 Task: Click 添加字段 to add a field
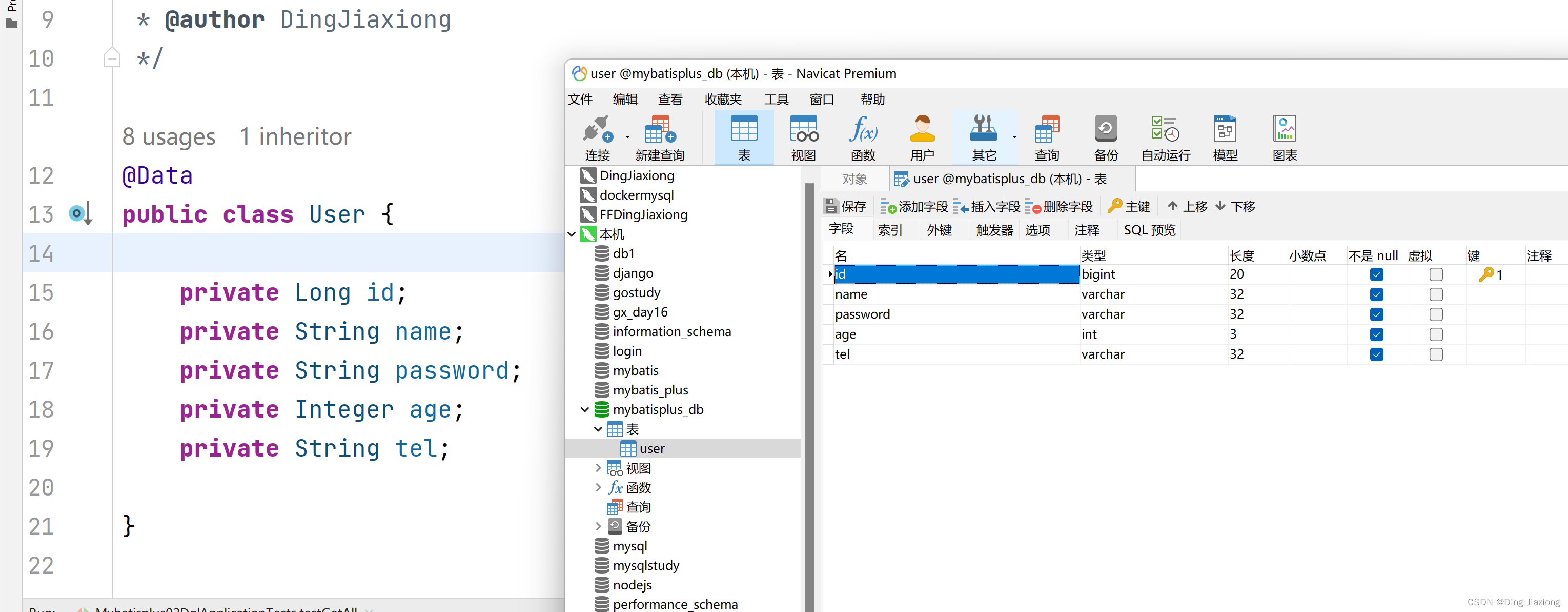pyautogui.click(x=913, y=206)
